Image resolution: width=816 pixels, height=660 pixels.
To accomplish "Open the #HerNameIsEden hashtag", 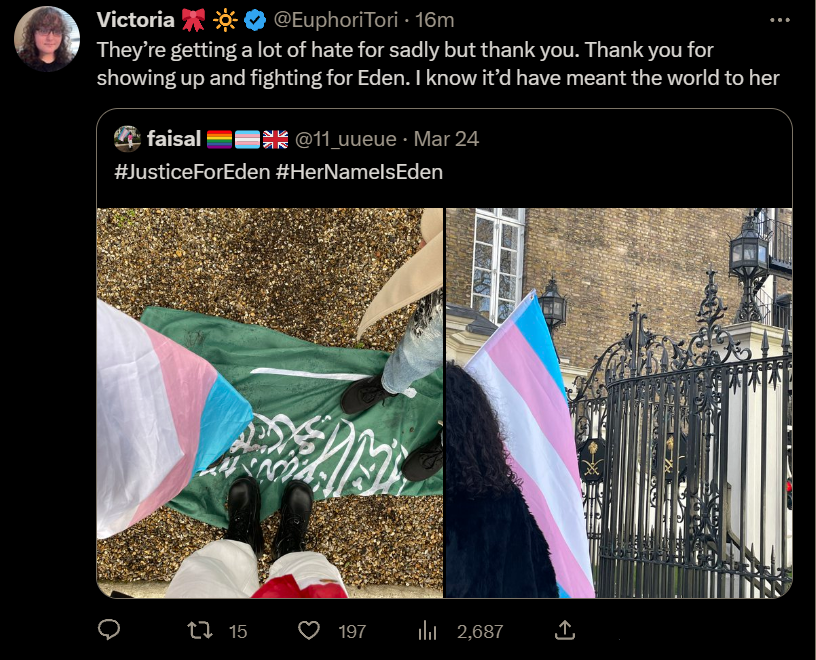I will click(359, 172).
